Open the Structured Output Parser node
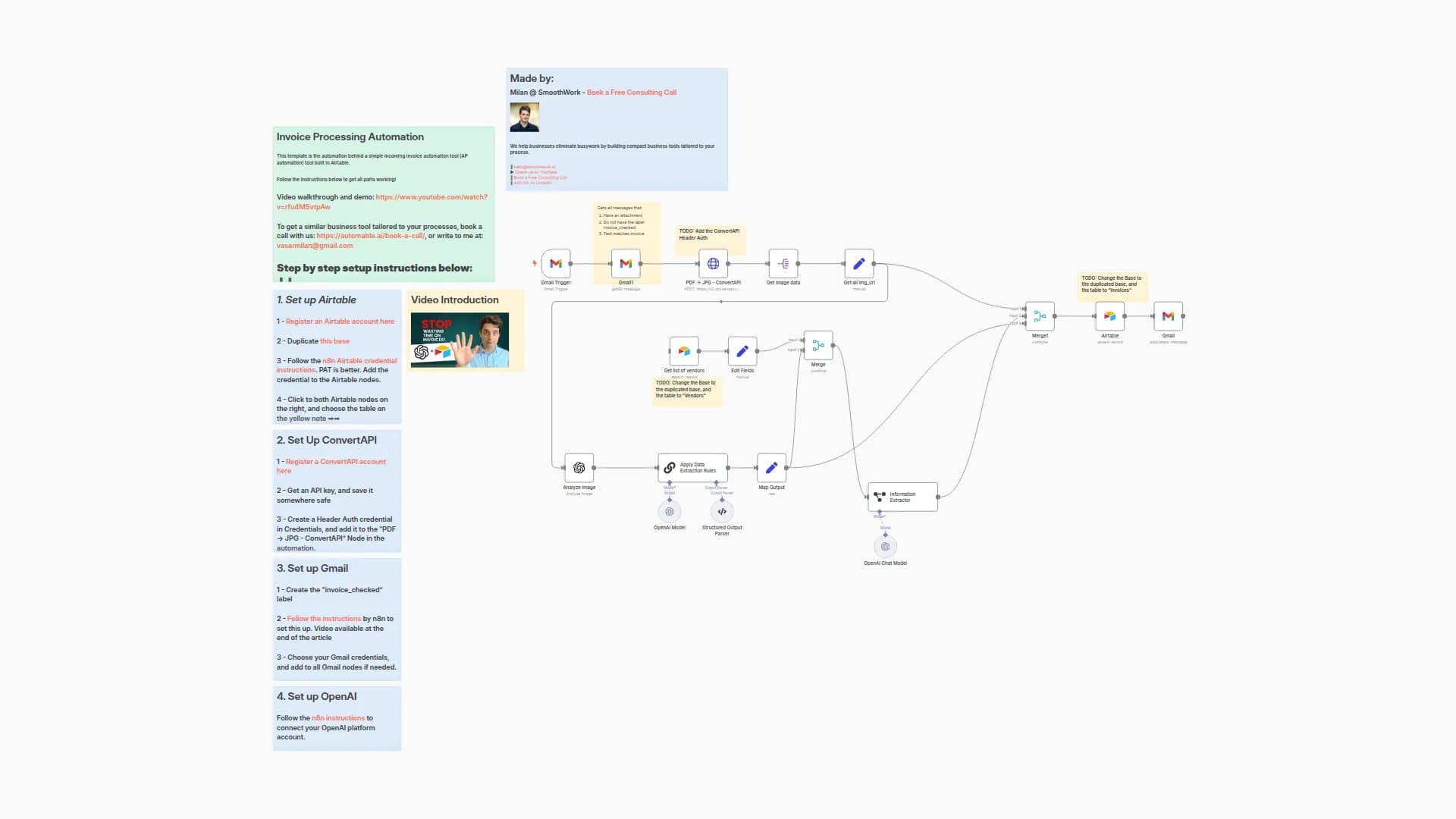This screenshot has height=819, width=1456. click(x=721, y=511)
